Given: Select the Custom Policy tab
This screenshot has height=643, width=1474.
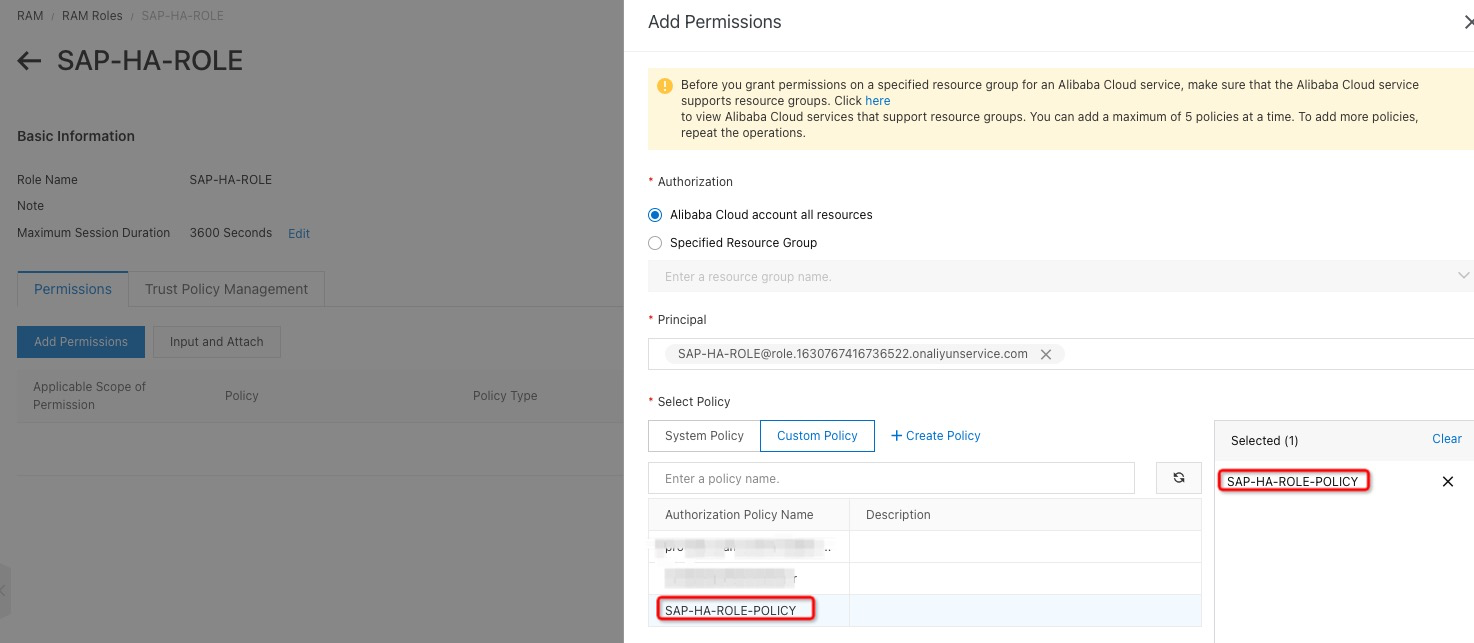Looking at the screenshot, I should [x=817, y=435].
